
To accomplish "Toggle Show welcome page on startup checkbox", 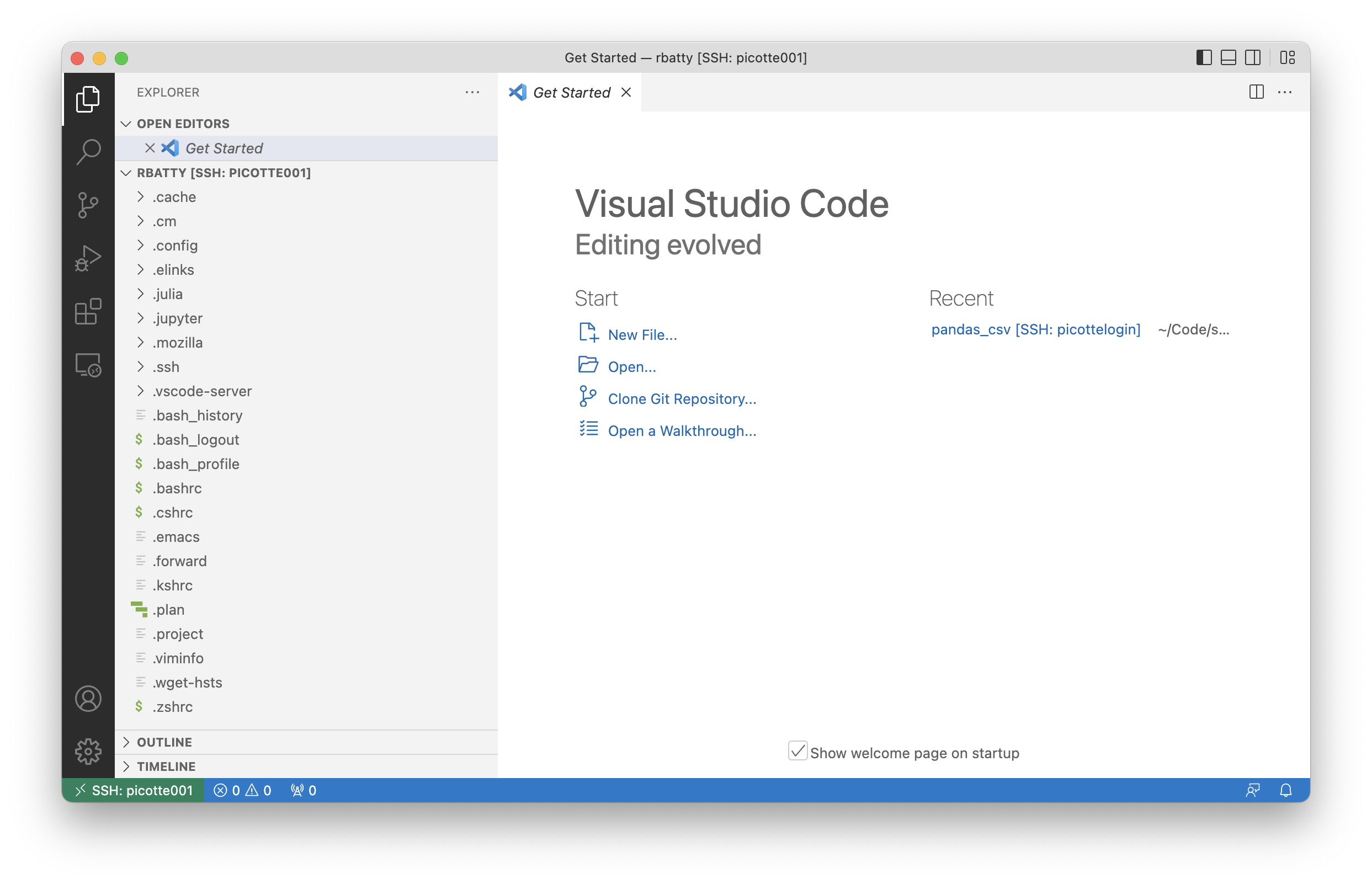I will pos(797,752).
